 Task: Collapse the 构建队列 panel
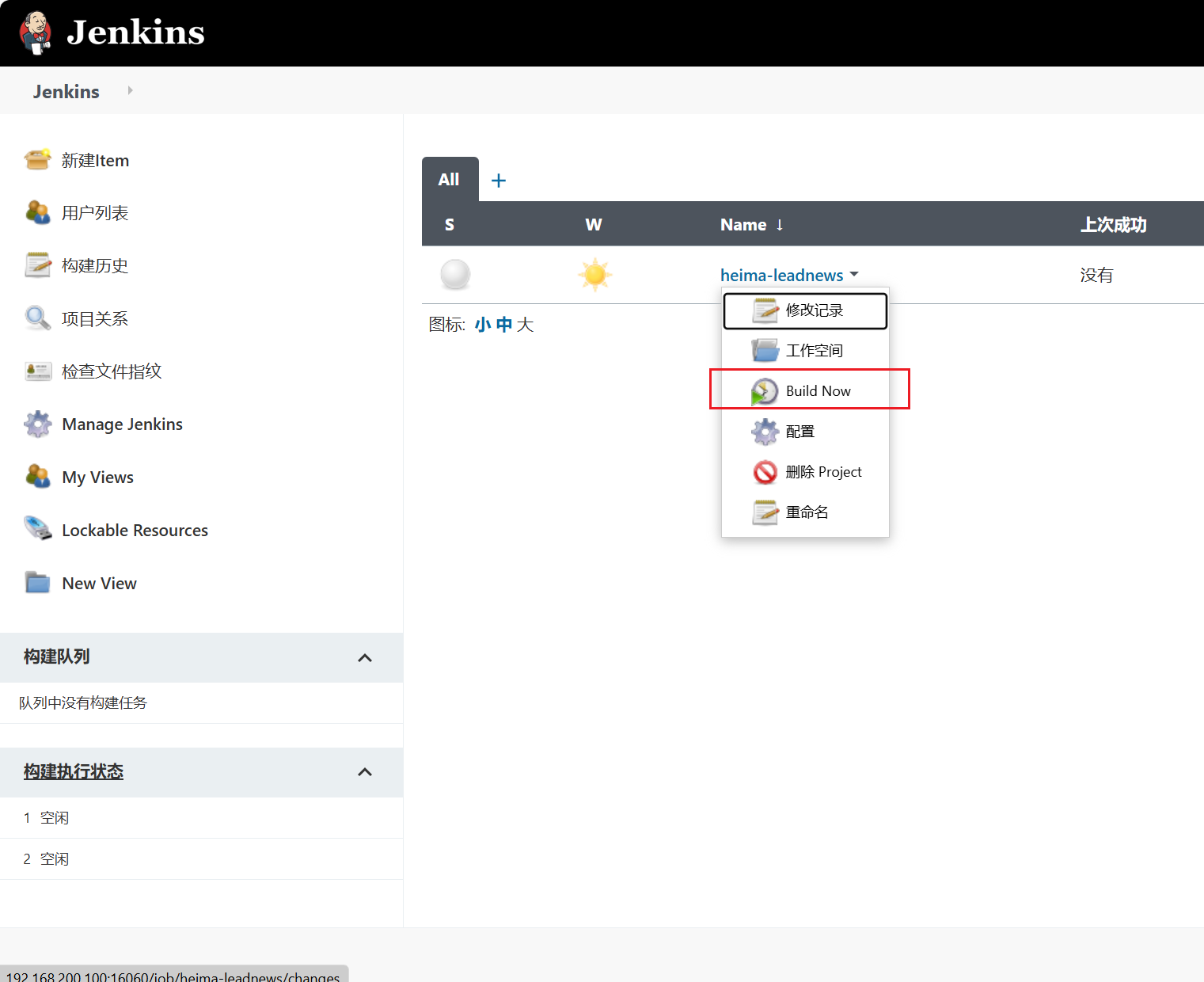[x=365, y=657]
